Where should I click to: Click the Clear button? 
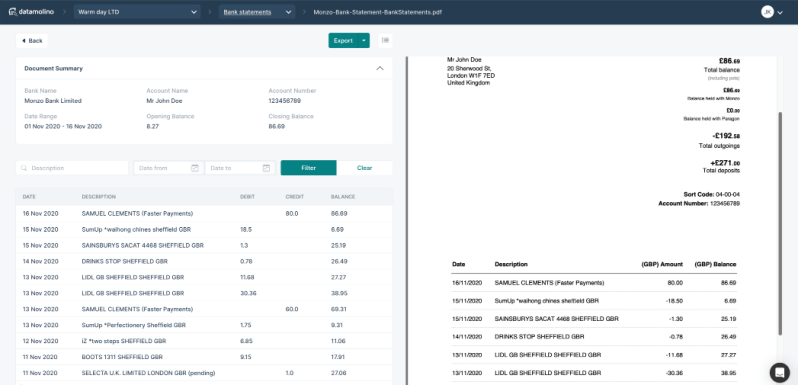pos(364,168)
